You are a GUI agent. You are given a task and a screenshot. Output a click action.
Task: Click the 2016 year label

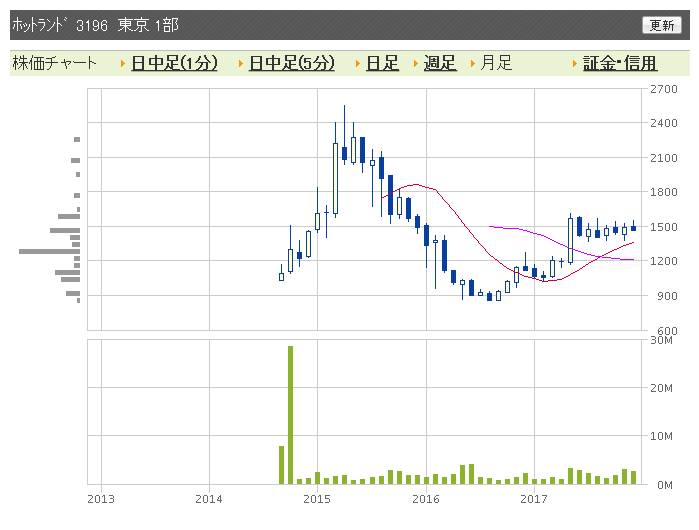pos(426,499)
